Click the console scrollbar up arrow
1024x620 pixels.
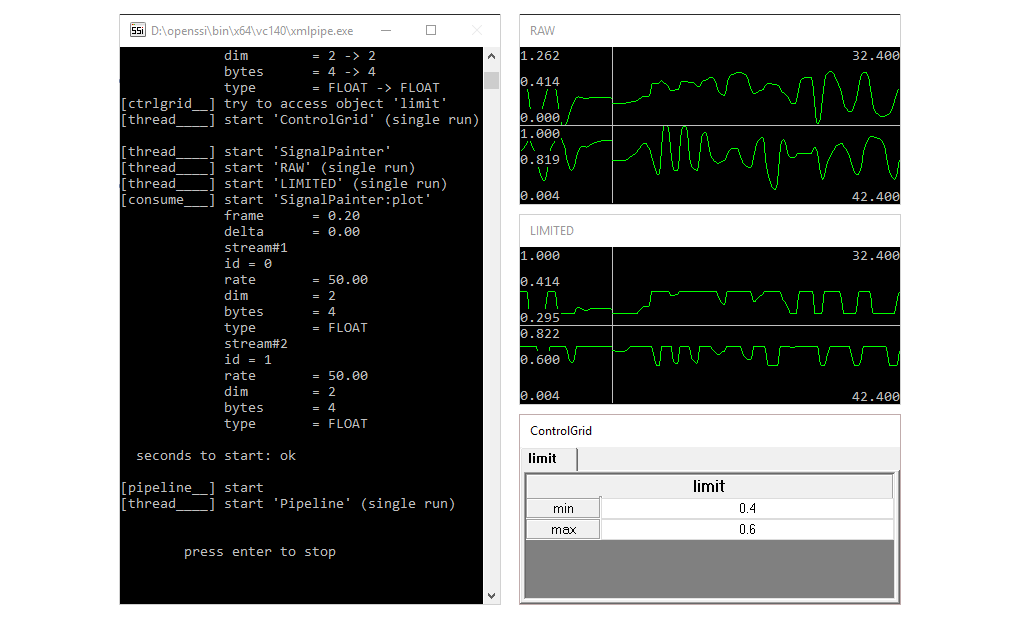tap(491, 56)
